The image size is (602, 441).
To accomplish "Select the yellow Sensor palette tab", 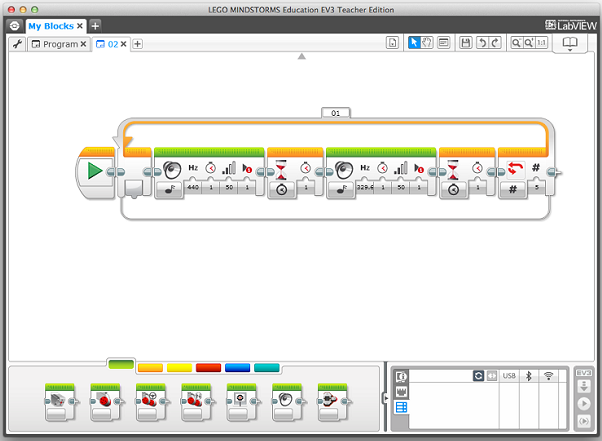I will [x=179, y=367].
